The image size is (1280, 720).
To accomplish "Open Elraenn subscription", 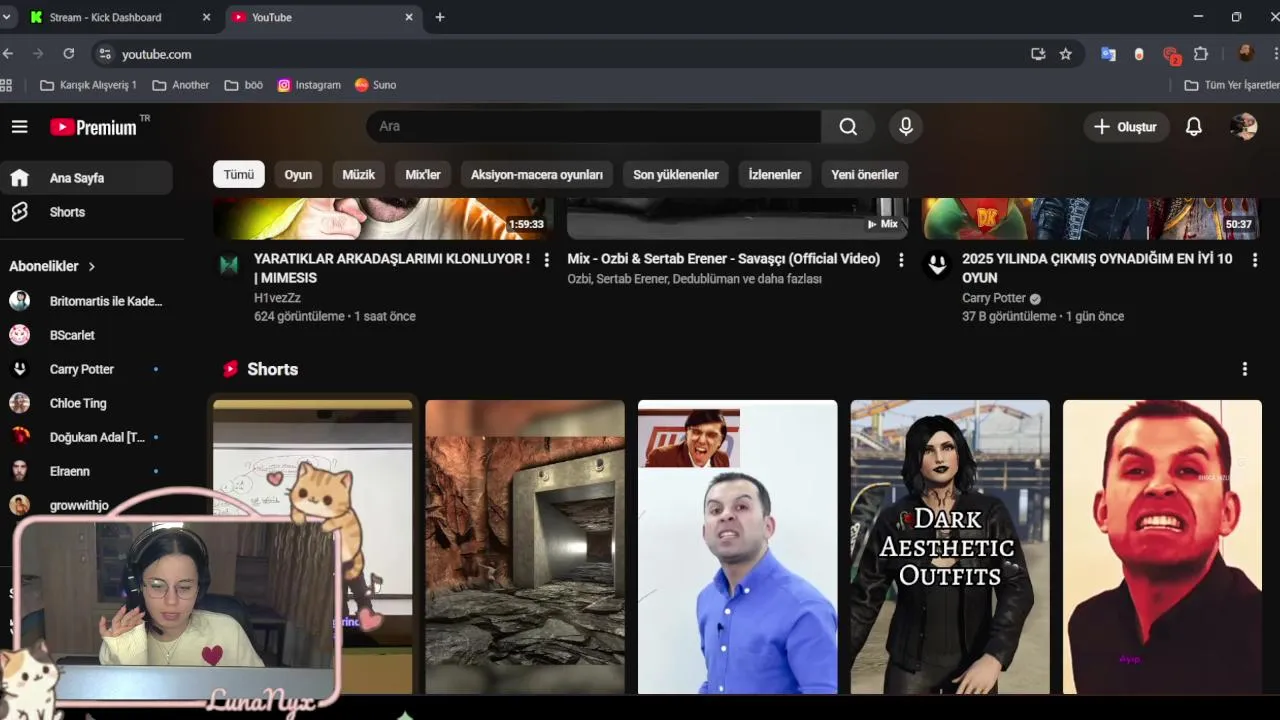I will point(87,471).
